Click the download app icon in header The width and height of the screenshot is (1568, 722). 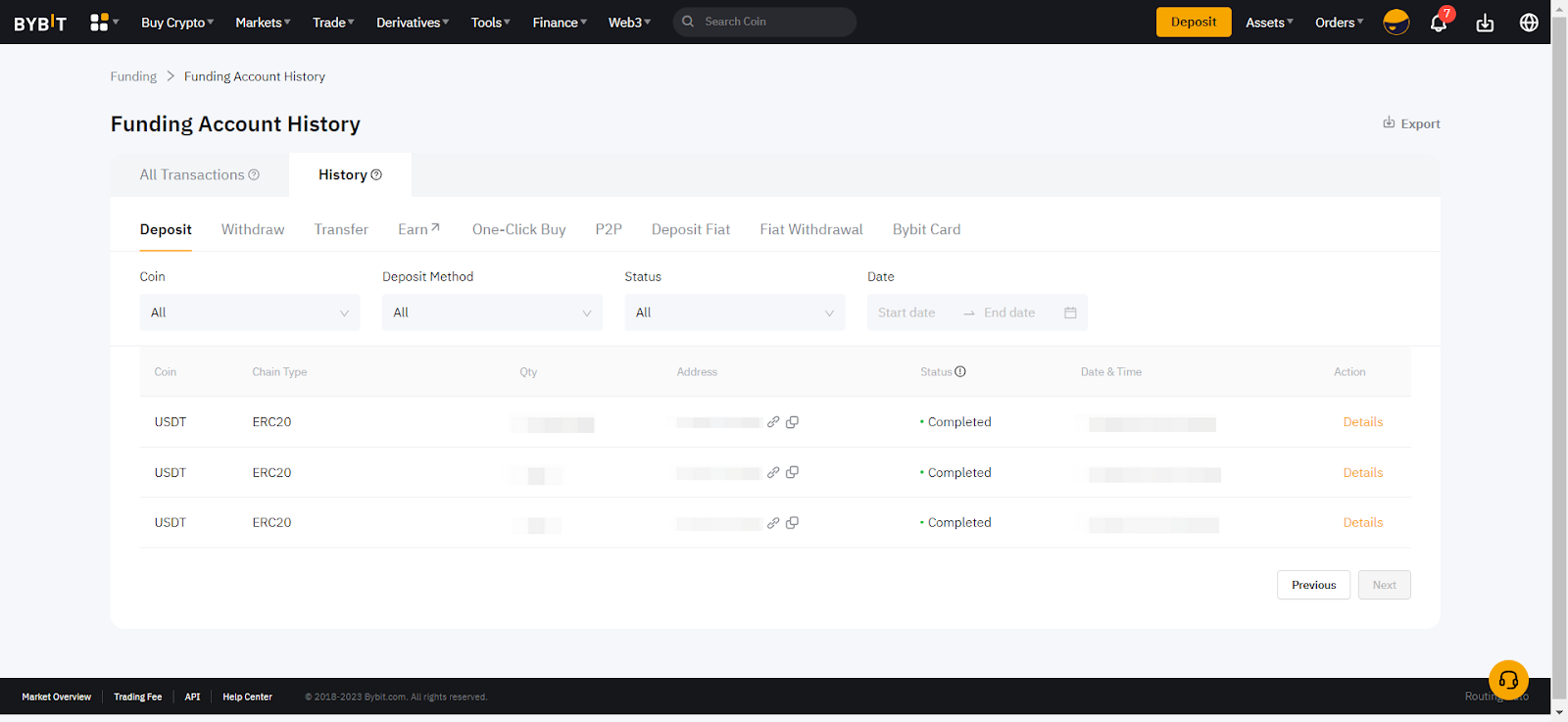click(x=1485, y=23)
